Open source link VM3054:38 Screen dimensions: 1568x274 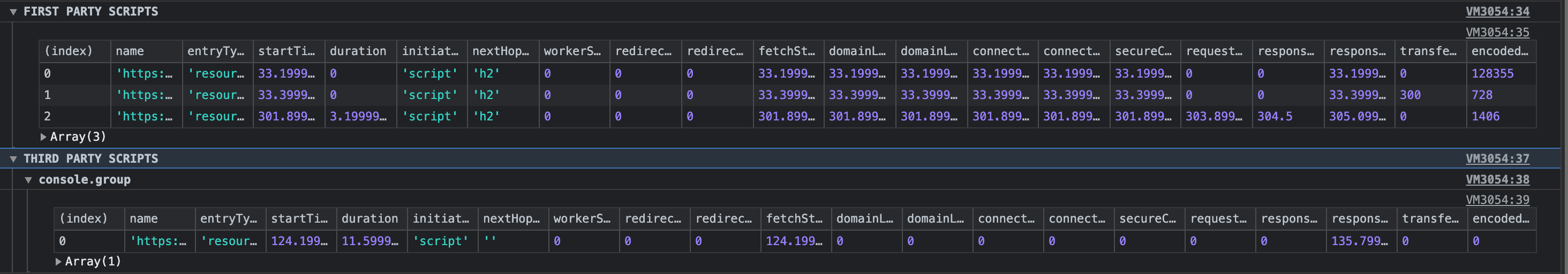coord(1497,180)
